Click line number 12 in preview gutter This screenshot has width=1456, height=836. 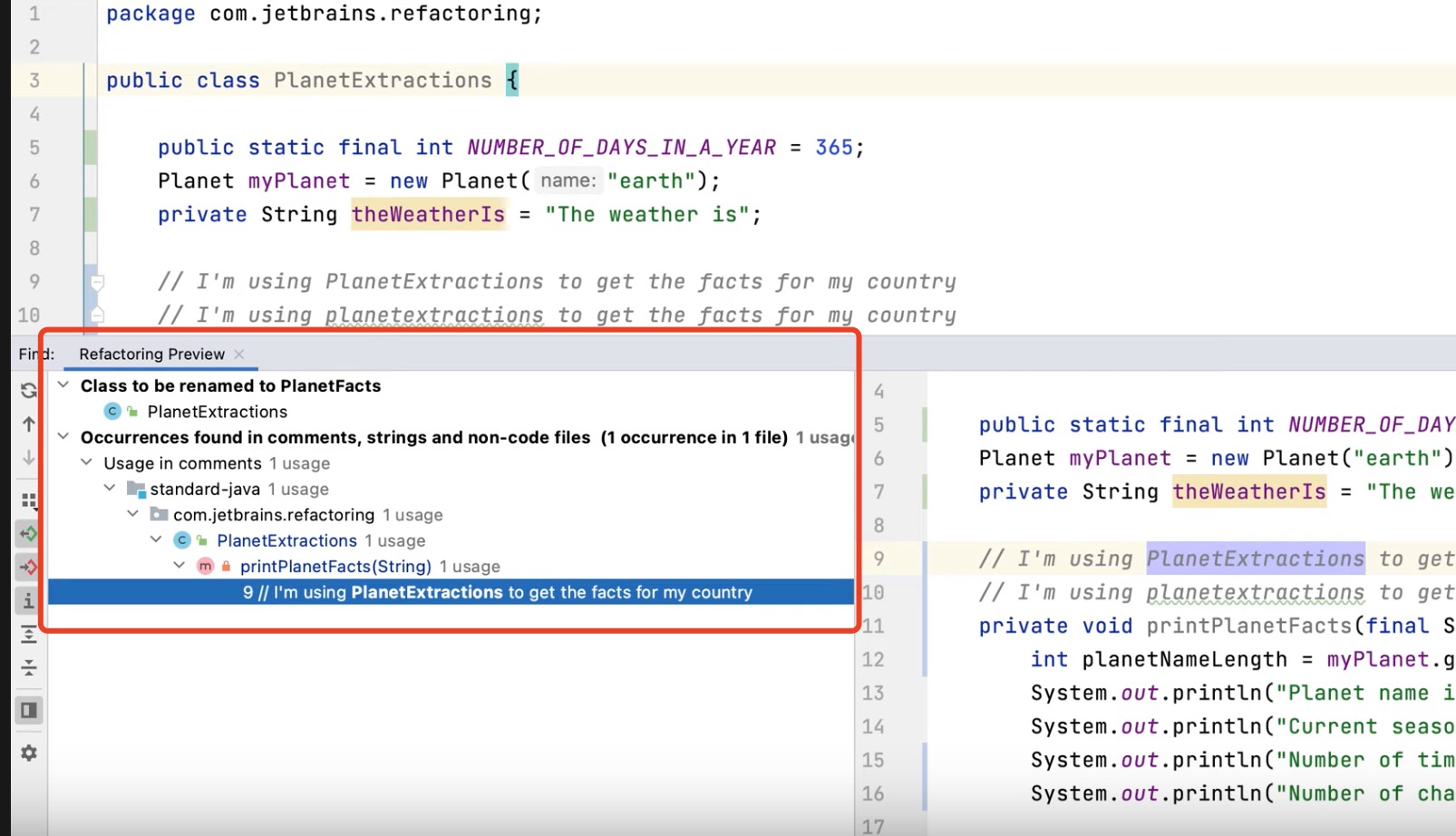point(872,659)
